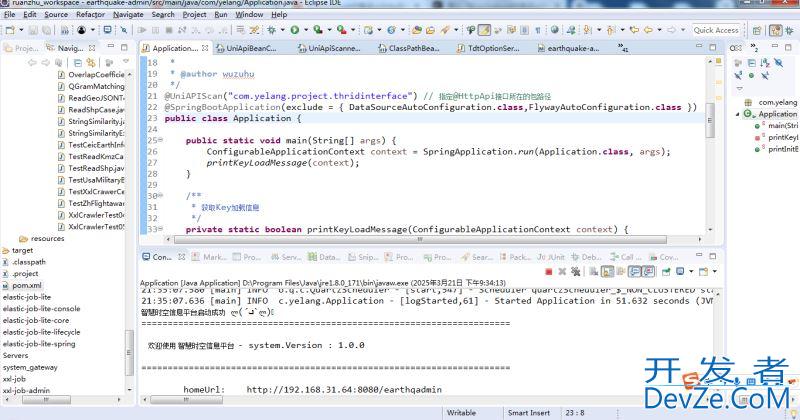The height and width of the screenshot is (420, 800).
Task: Minimize the Console view panel
Action: click(699, 256)
